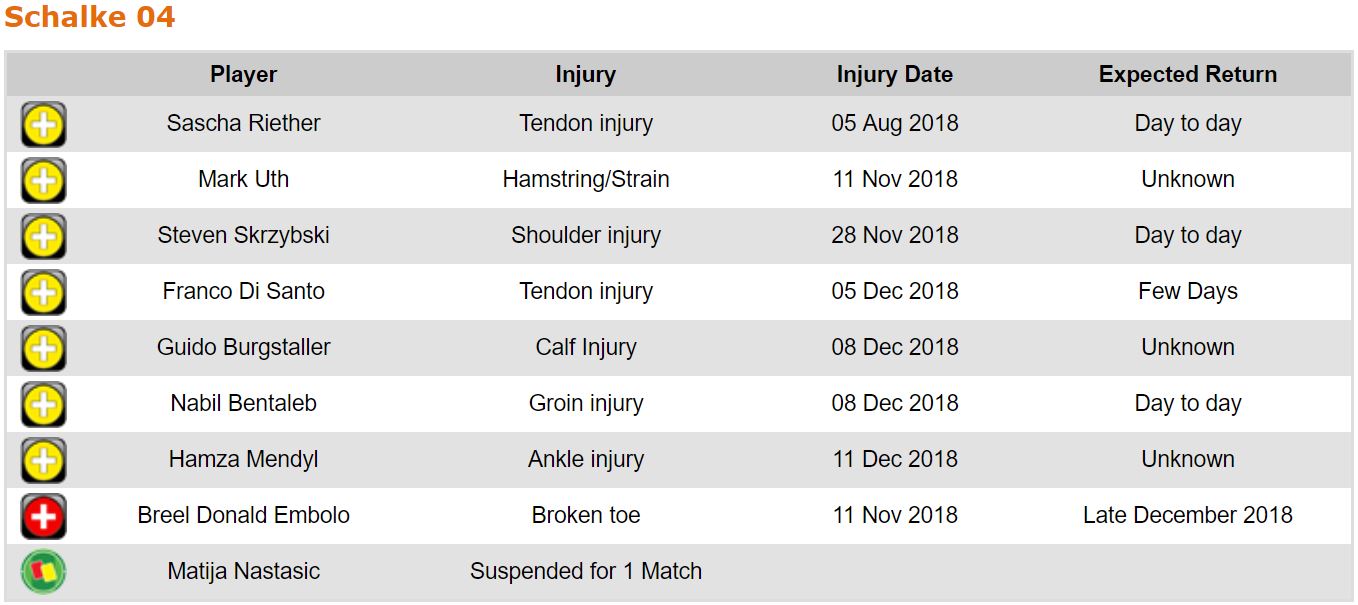Click Franco Di Santo's yellow injury icon
The width and height of the screenshot is (1358, 605).
pyautogui.click(x=43, y=293)
